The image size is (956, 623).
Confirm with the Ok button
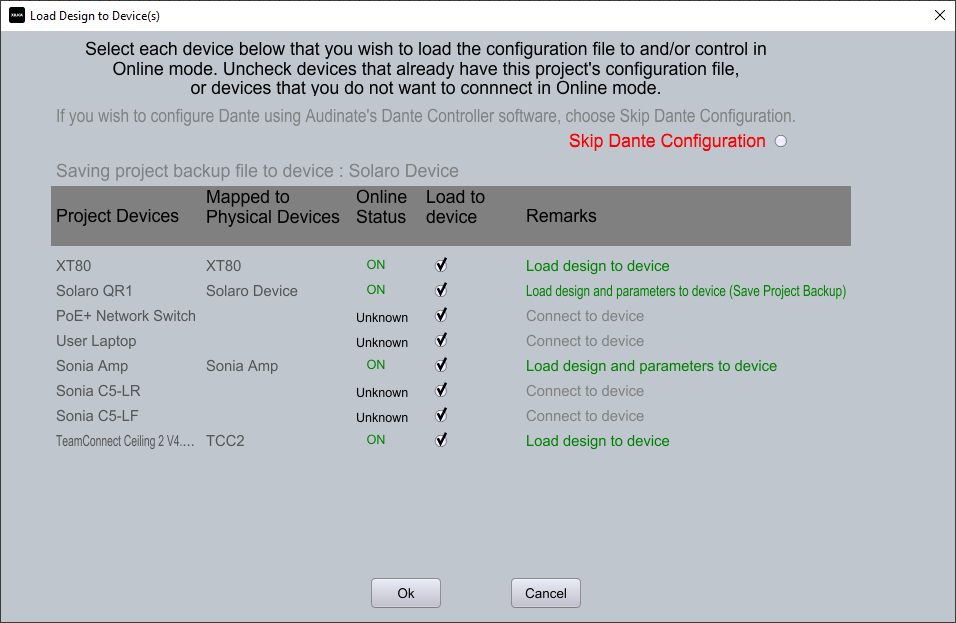(405, 593)
